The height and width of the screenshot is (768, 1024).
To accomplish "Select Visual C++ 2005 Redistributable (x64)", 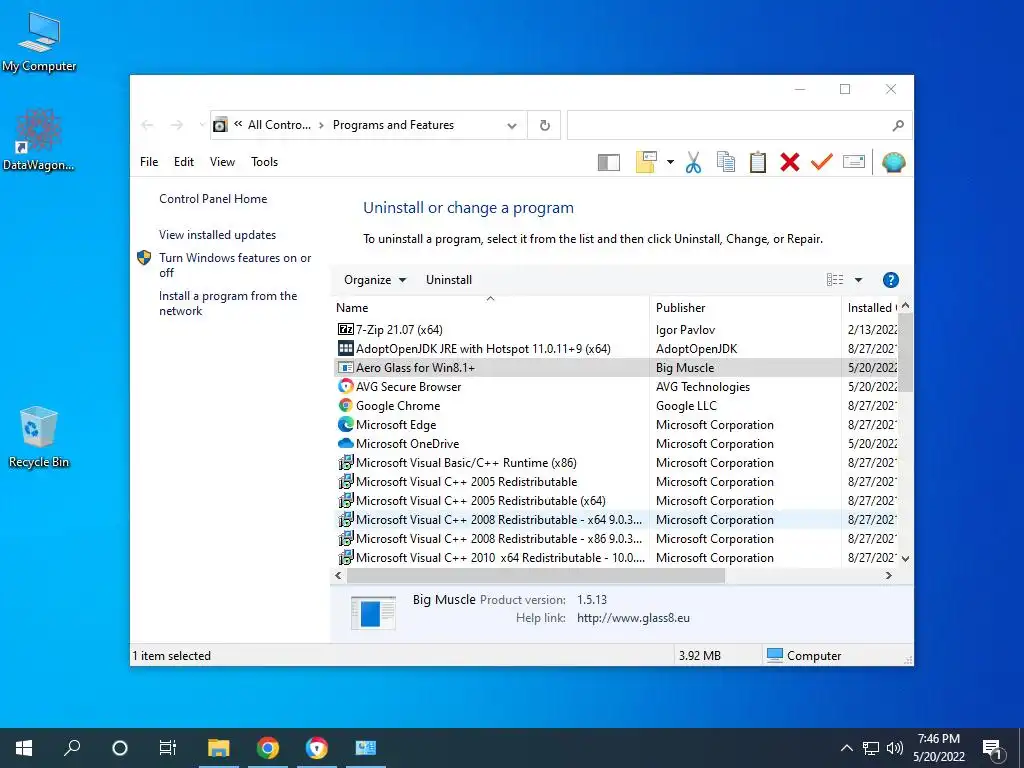I will (x=614, y=501).
